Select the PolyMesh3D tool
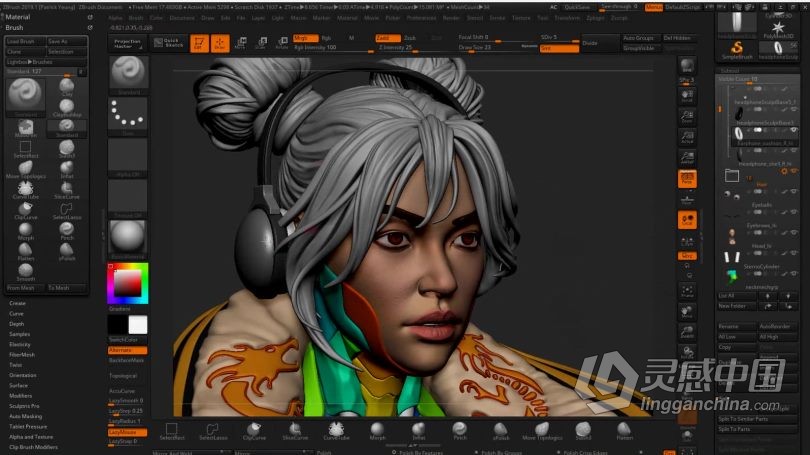This screenshot has height=455, width=810. pos(778,29)
